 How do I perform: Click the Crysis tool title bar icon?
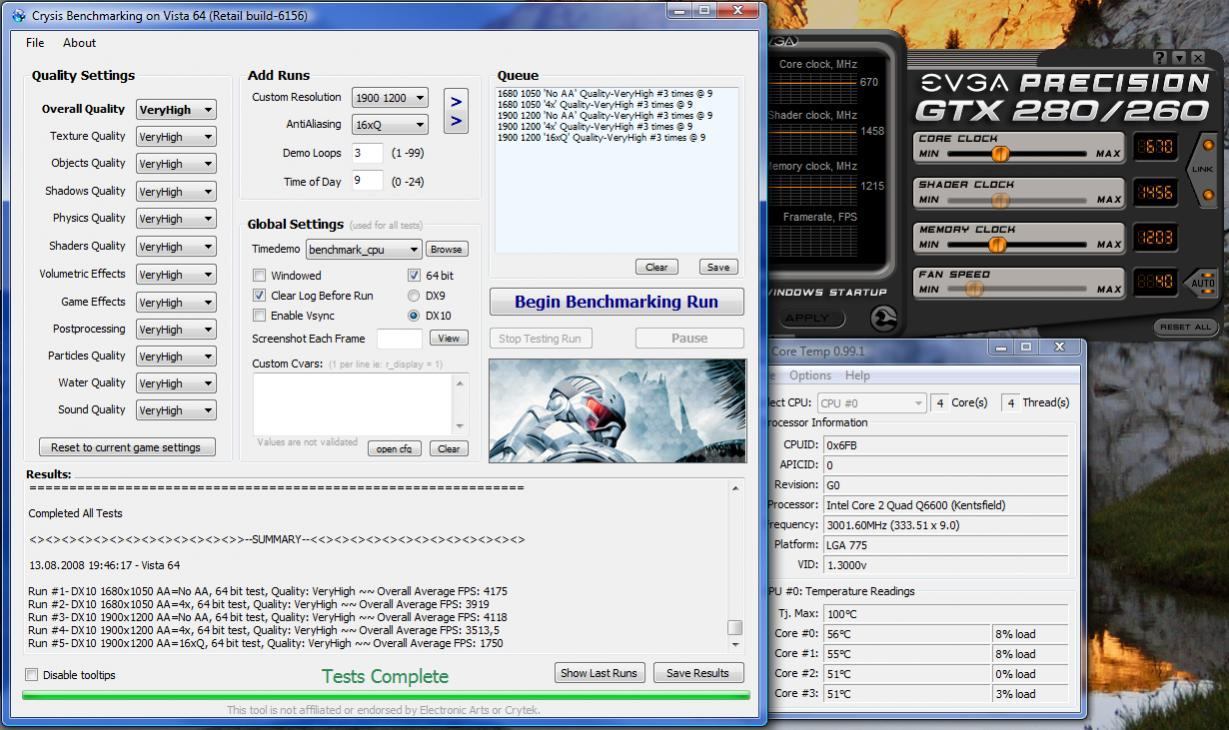coord(18,16)
